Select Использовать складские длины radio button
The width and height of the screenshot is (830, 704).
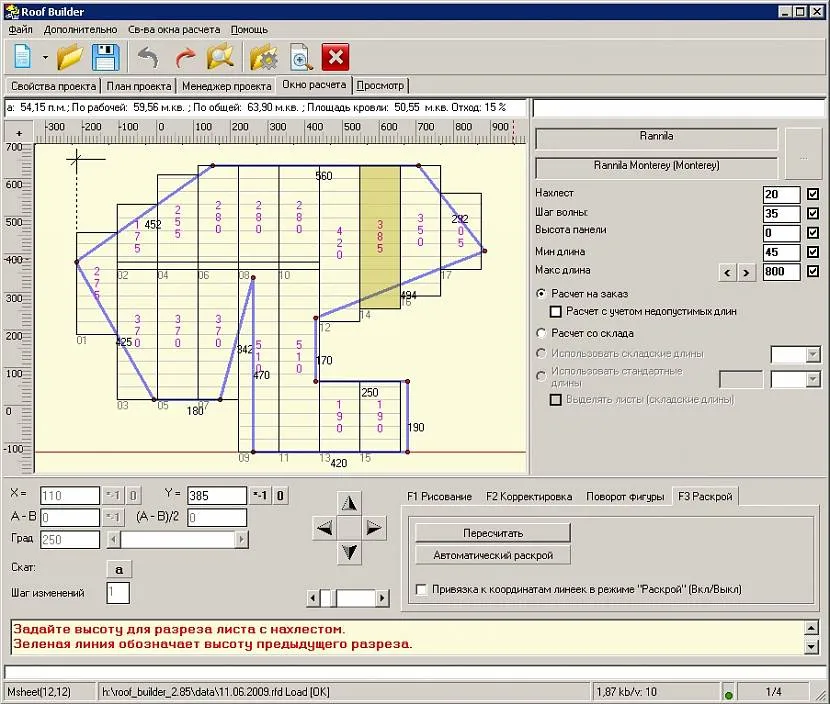[x=541, y=353]
